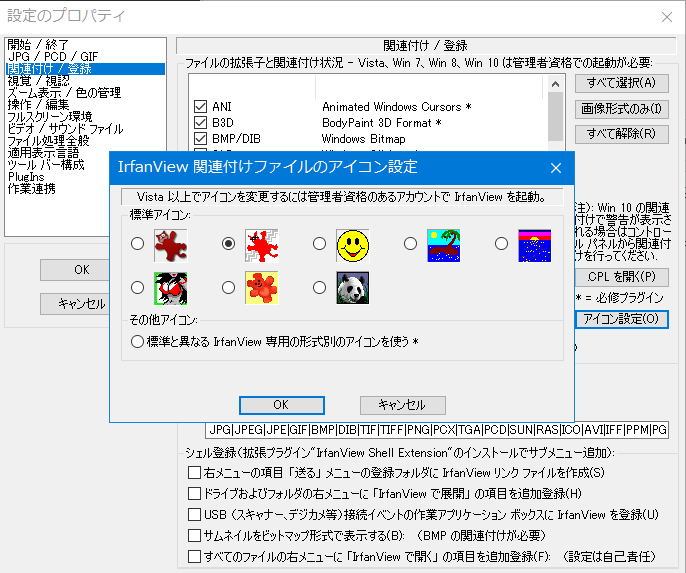Enable 「送る」メニュー link file checkbox (S)
This screenshot has width=686, height=573.
coord(194,472)
